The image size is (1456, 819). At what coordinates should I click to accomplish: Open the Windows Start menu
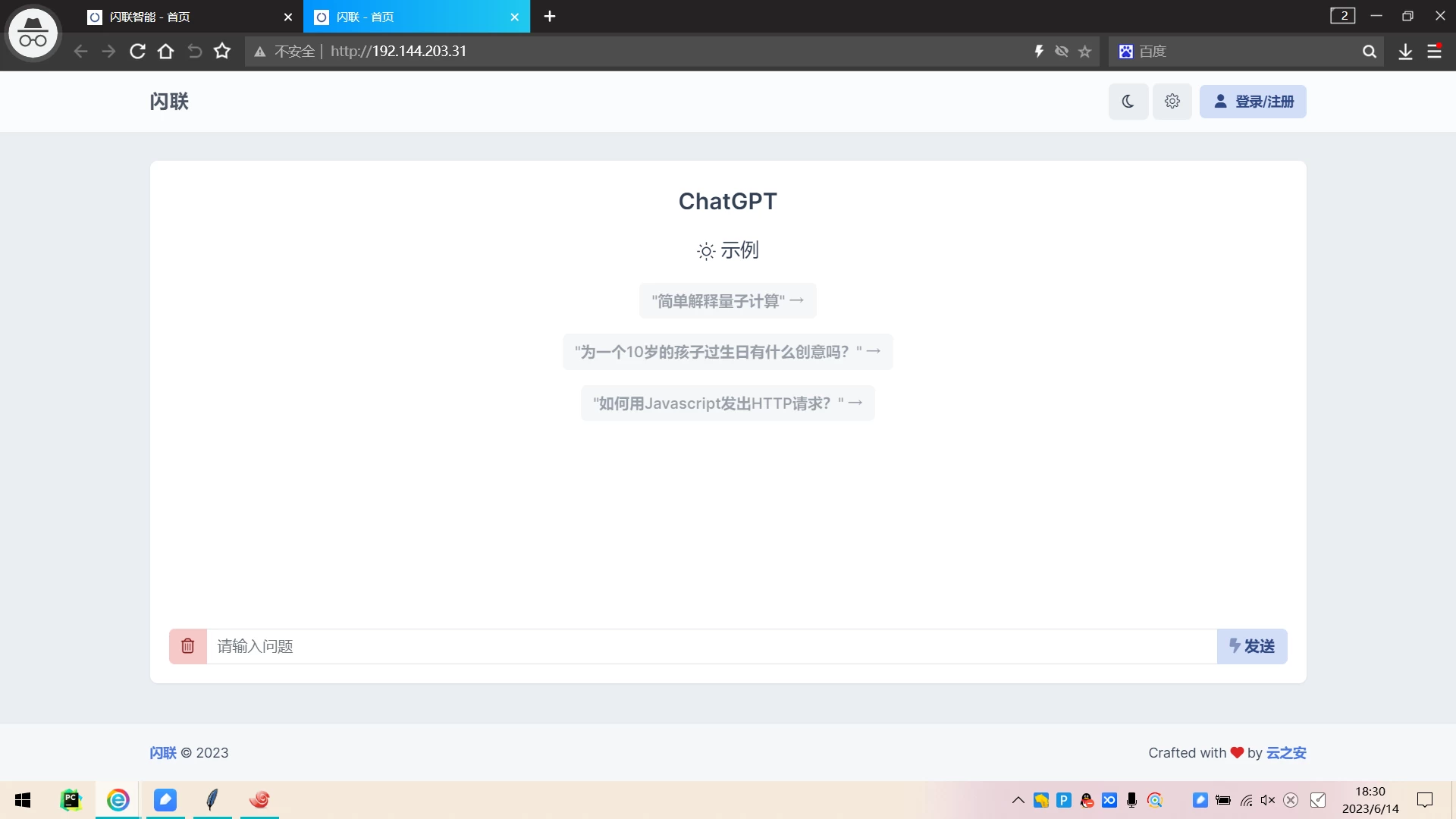(23, 800)
